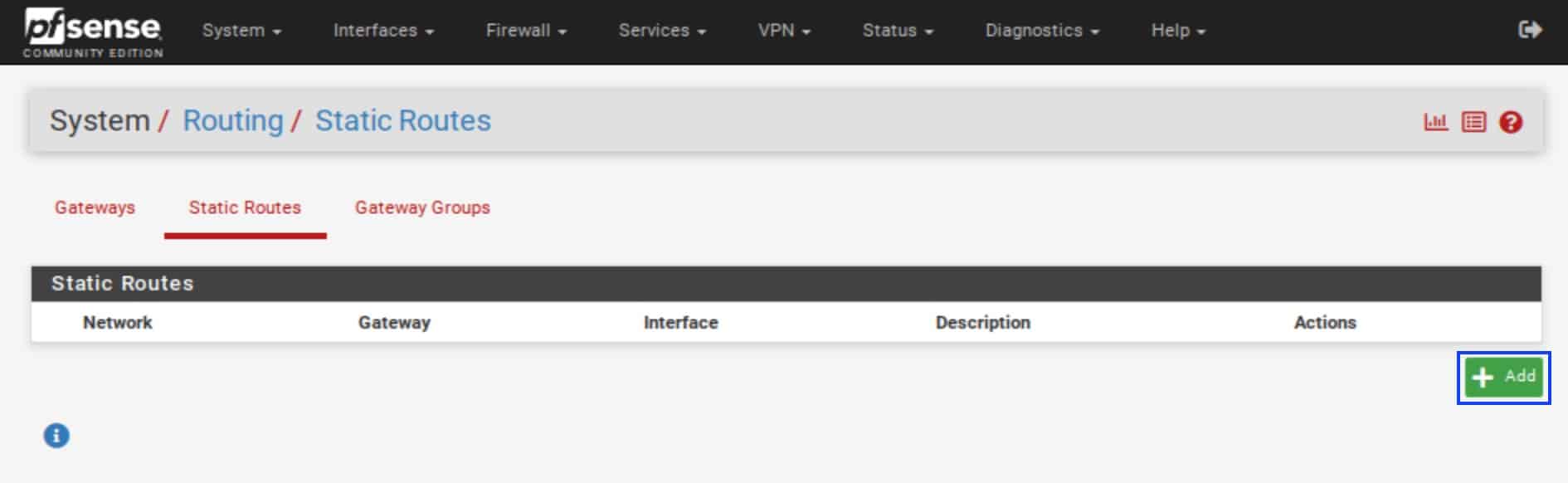Click the logout icon in navbar
Image resolution: width=1568 pixels, height=483 pixels.
pos(1530,30)
